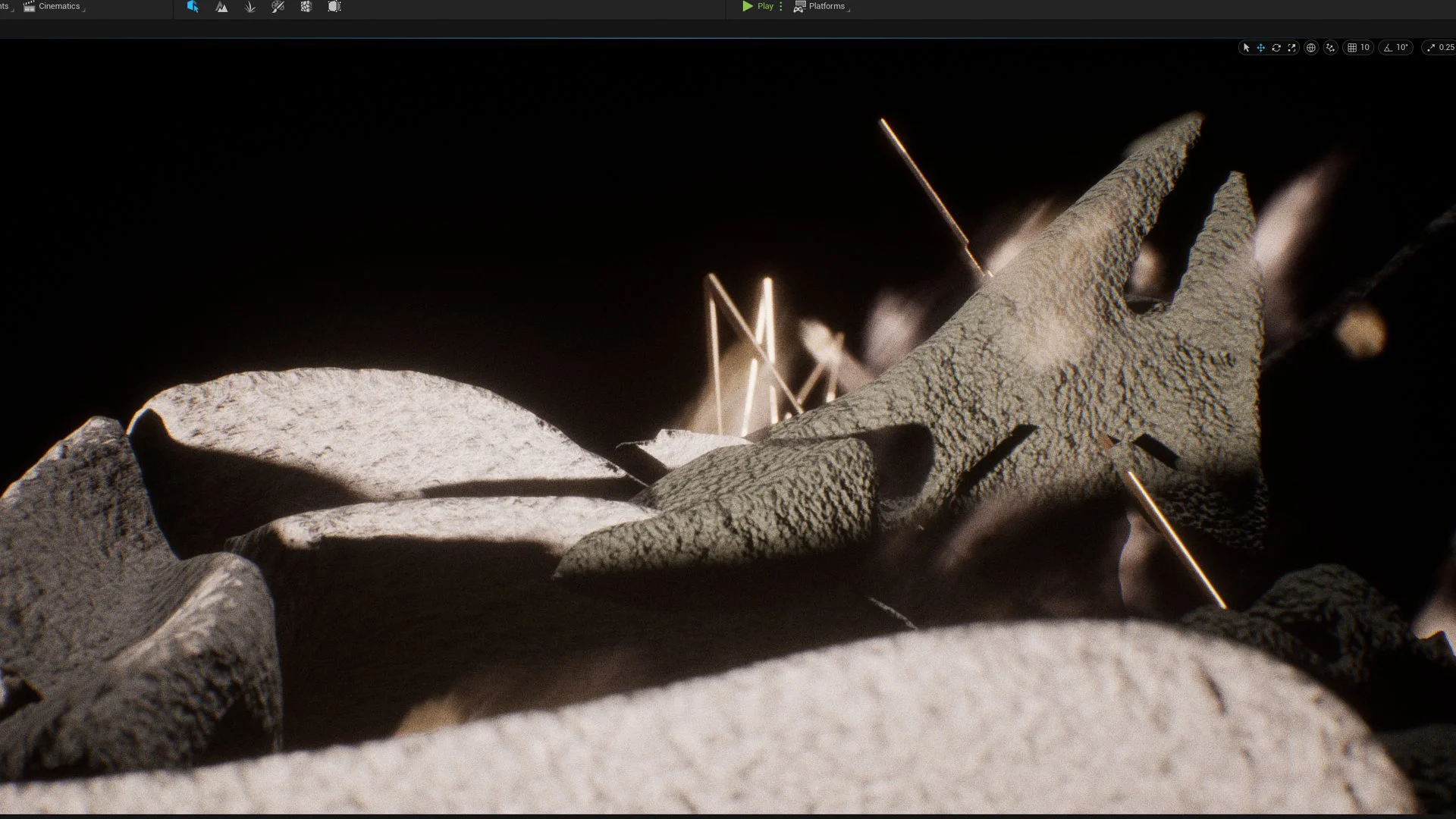Switch to Landscape mode icon
Viewport: 1456px width, 819px height.
pos(221,7)
